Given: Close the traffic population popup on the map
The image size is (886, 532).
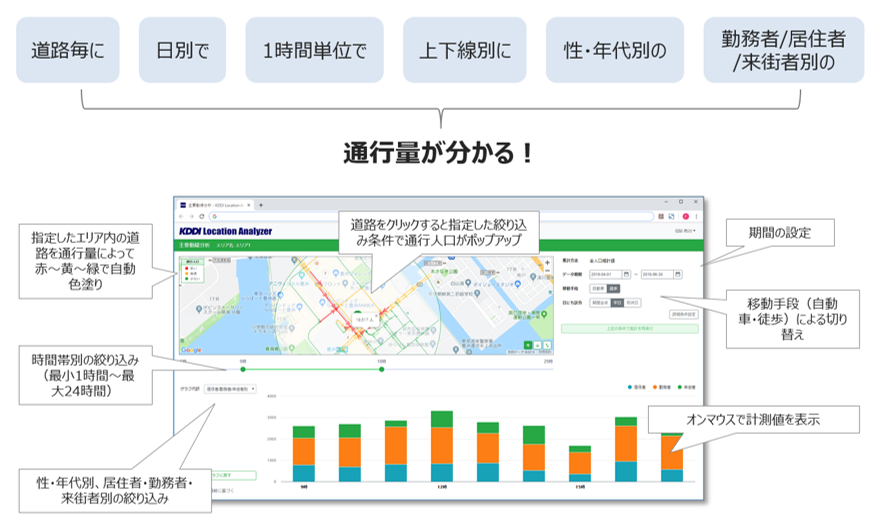Looking at the screenshot, I should [x=377, y=316].
